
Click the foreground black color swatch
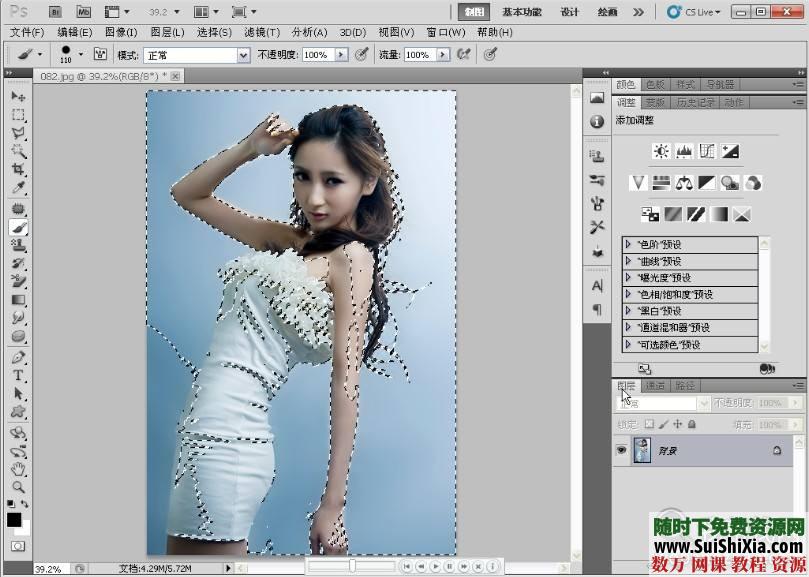tap(14, 519)
